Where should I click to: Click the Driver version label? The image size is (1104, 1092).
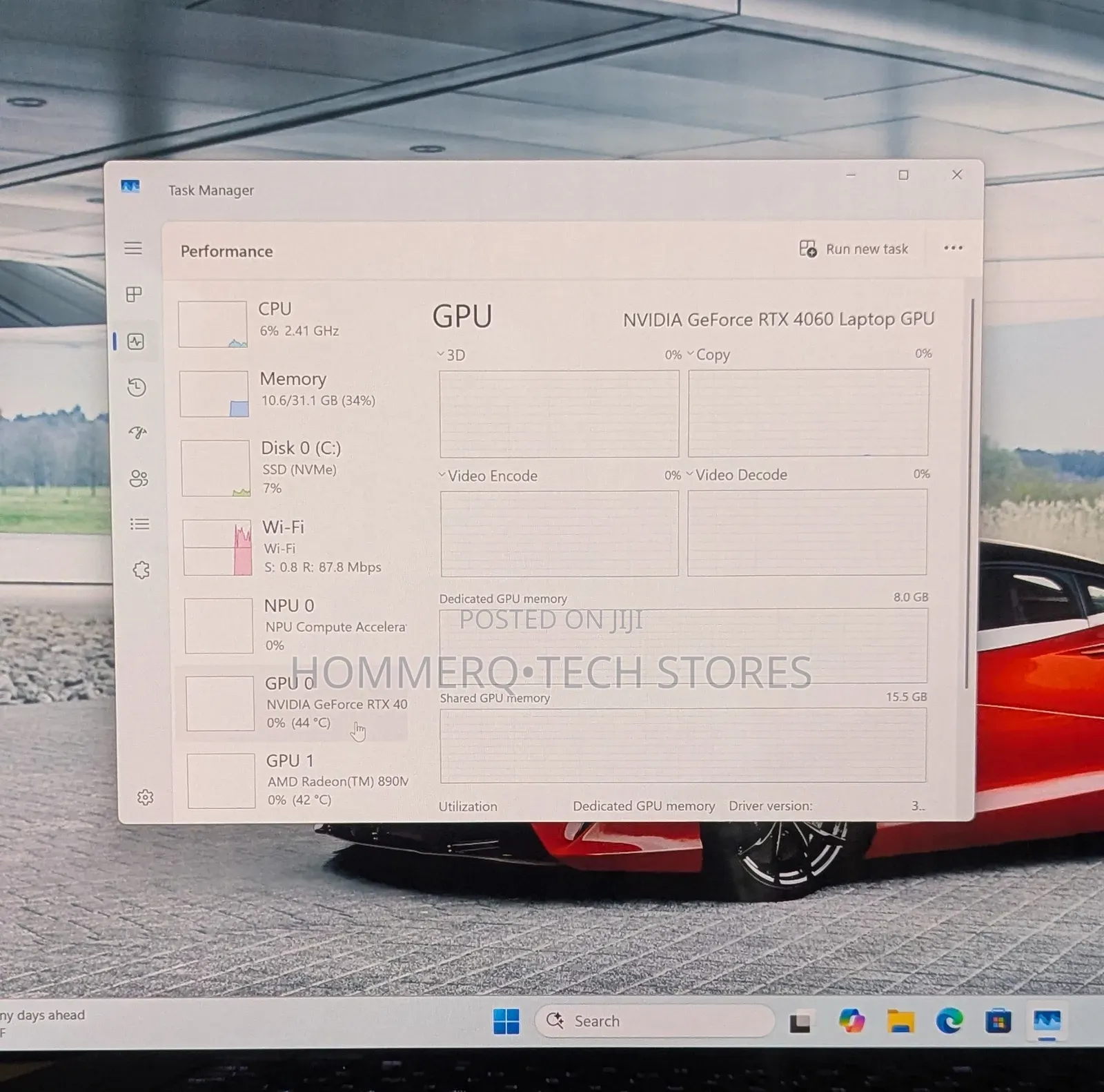[x=771, y=806]
